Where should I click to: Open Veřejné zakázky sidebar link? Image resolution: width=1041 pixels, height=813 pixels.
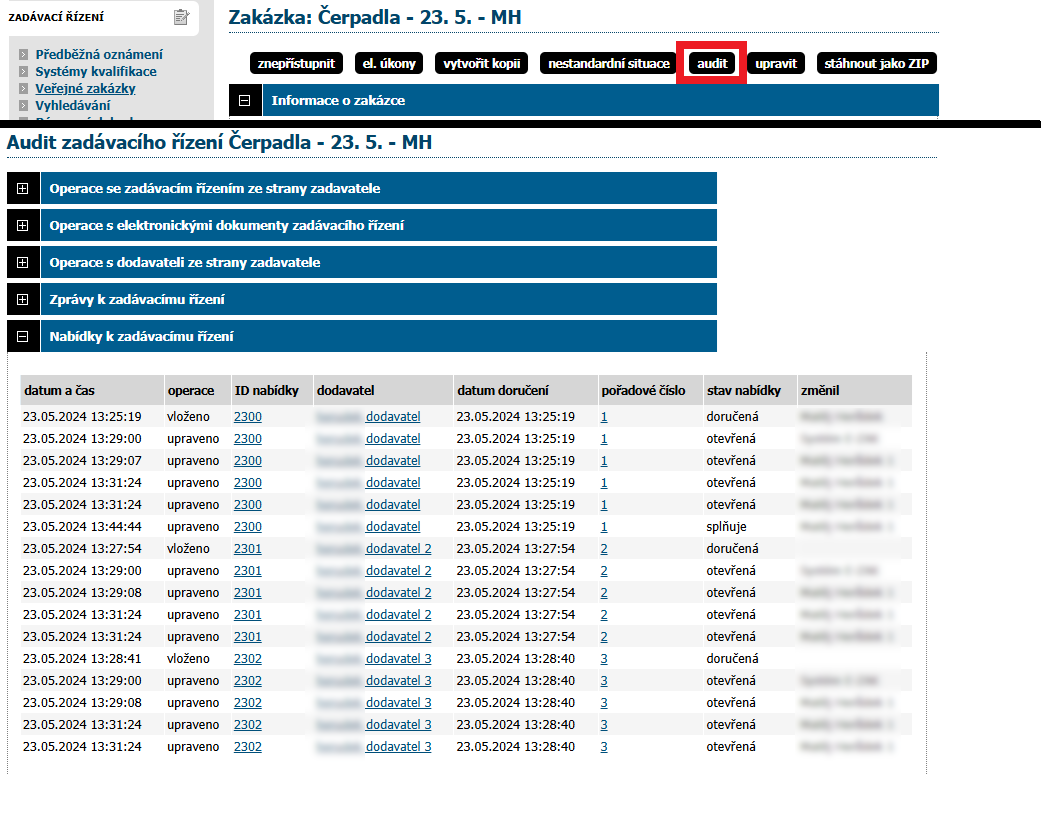(85, 89)
